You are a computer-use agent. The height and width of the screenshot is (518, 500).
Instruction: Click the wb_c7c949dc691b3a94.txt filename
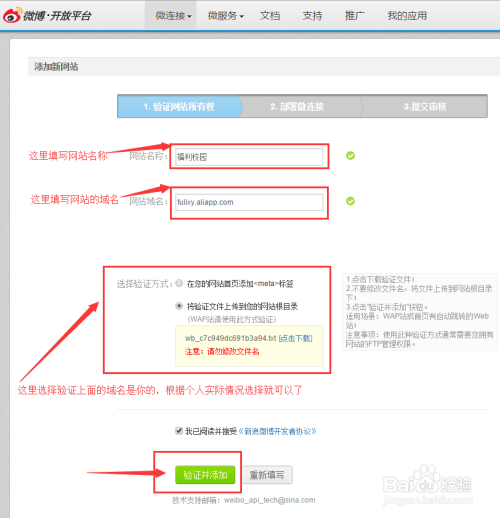click(x=231, y=338)
